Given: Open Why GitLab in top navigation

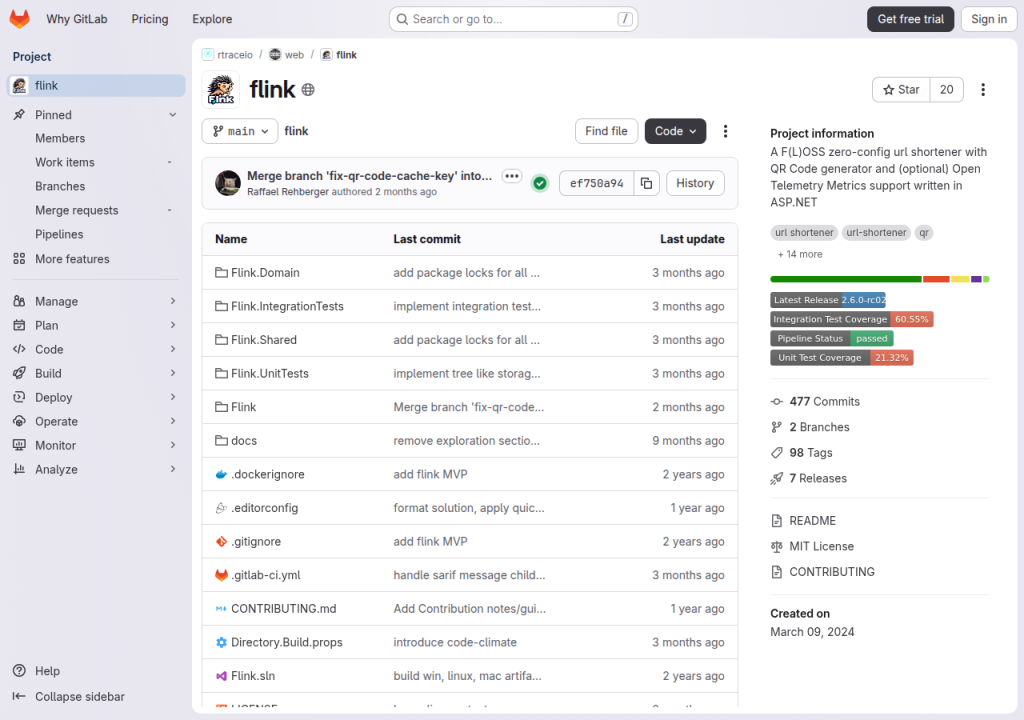Looking at the screenshot, I should [76, 19].
